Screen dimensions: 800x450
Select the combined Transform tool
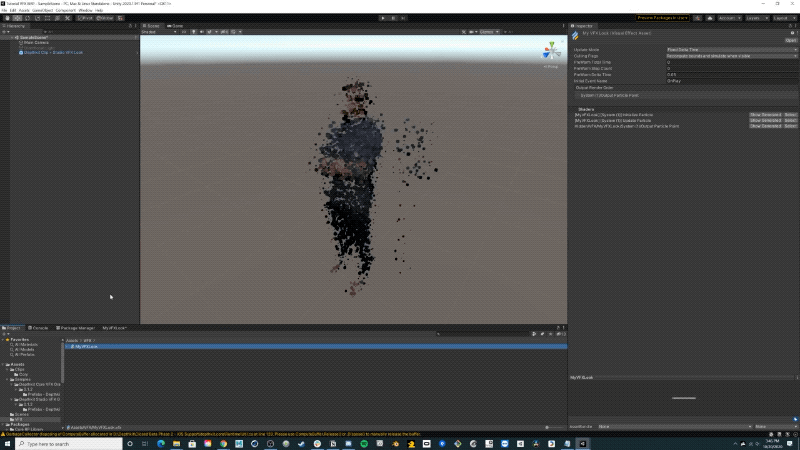(57, 18)
